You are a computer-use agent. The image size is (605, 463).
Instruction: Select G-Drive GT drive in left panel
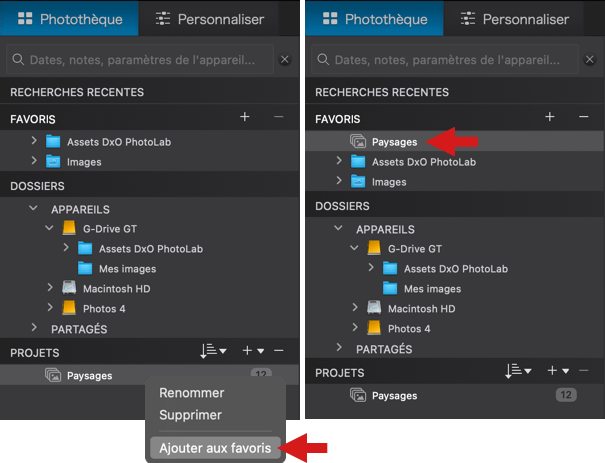pyautogui.click(x=110, y=229)
